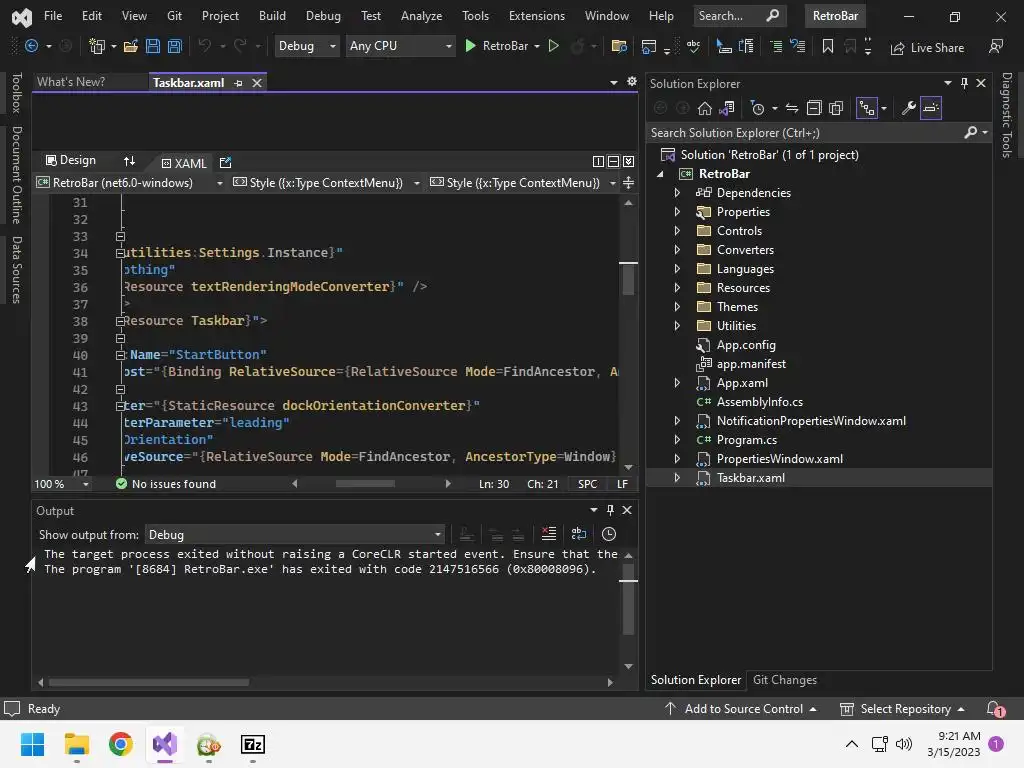1024x768 pixels.
Task: Toggle Preview Selected Items in Solution Explorer
Action: click(931, 108)
